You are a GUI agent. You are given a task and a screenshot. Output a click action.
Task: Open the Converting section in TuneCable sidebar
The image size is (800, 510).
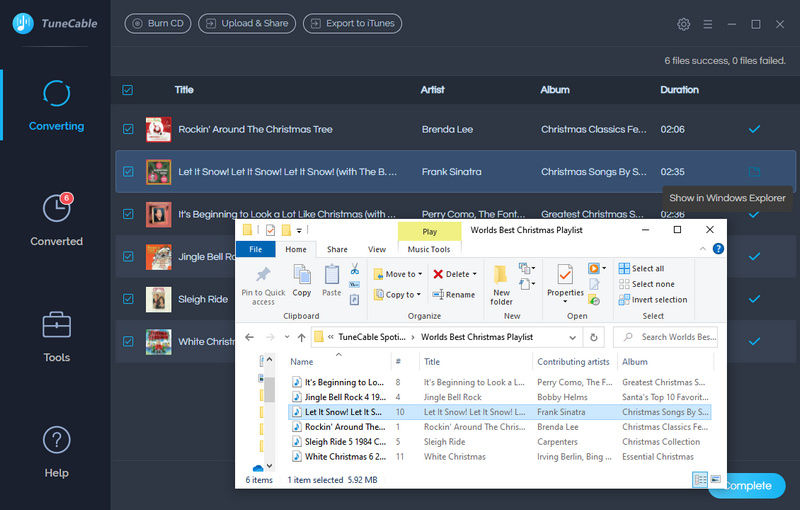click(56, 106)
